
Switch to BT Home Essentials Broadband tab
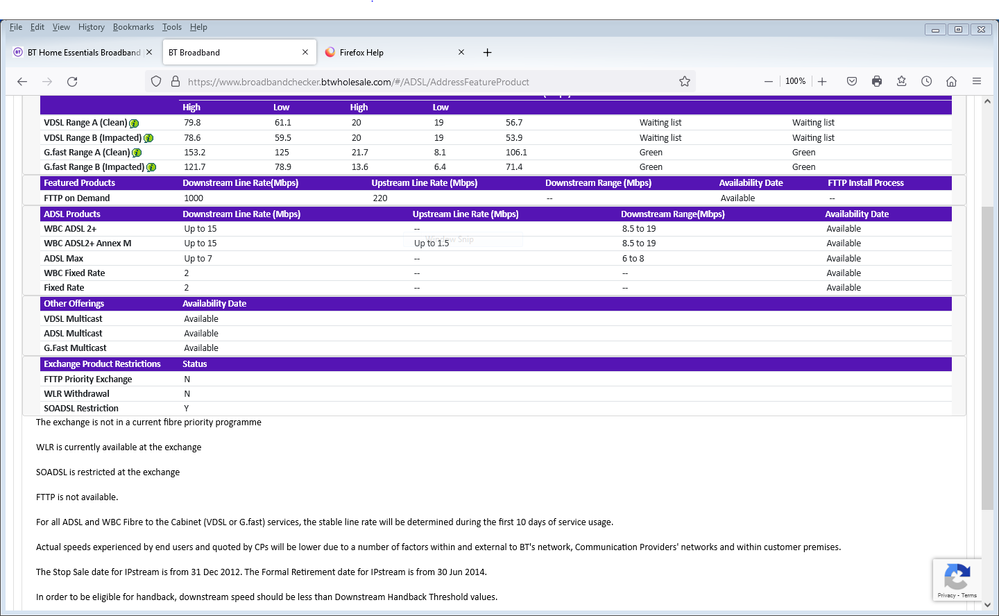coord(75,52)
